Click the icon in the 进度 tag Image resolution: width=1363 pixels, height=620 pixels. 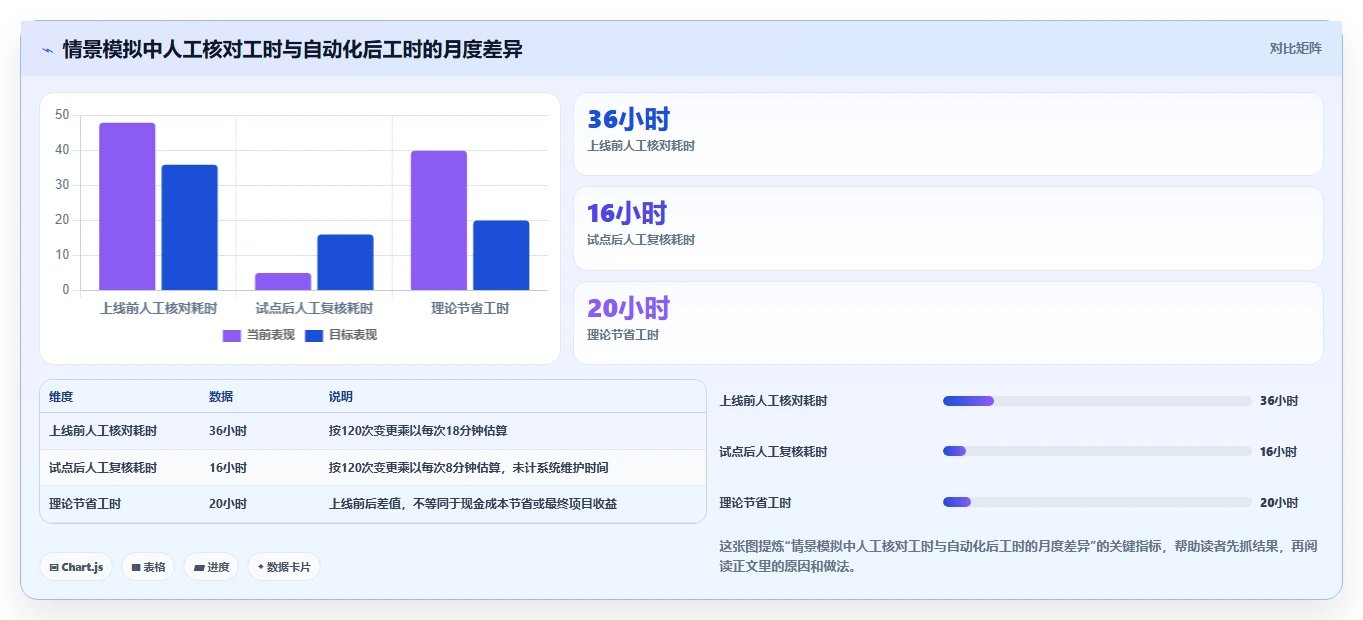click(199, 567)
